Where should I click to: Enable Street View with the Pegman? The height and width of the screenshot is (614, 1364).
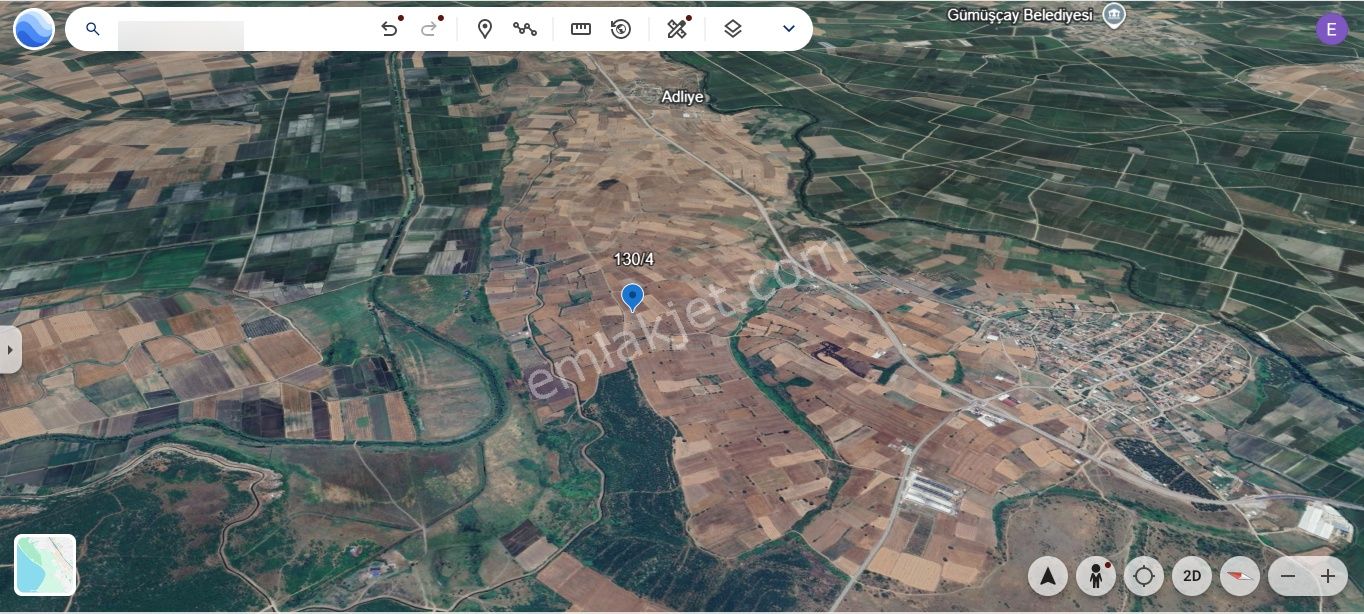coord(1096,576)
